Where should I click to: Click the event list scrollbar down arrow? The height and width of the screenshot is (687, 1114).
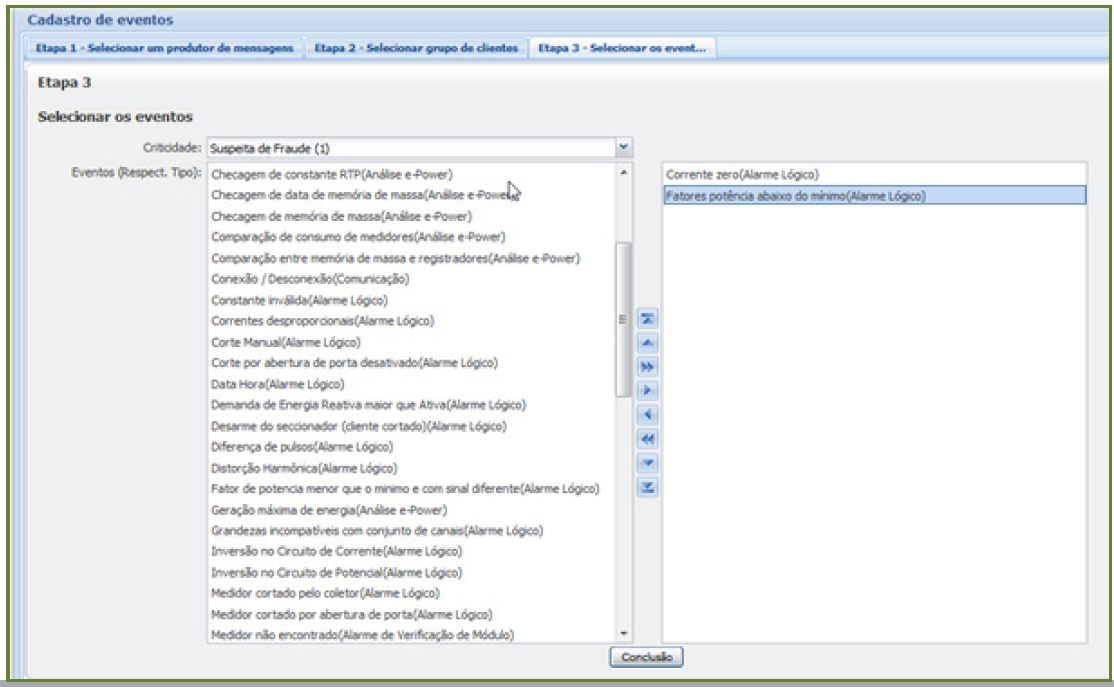624,634
